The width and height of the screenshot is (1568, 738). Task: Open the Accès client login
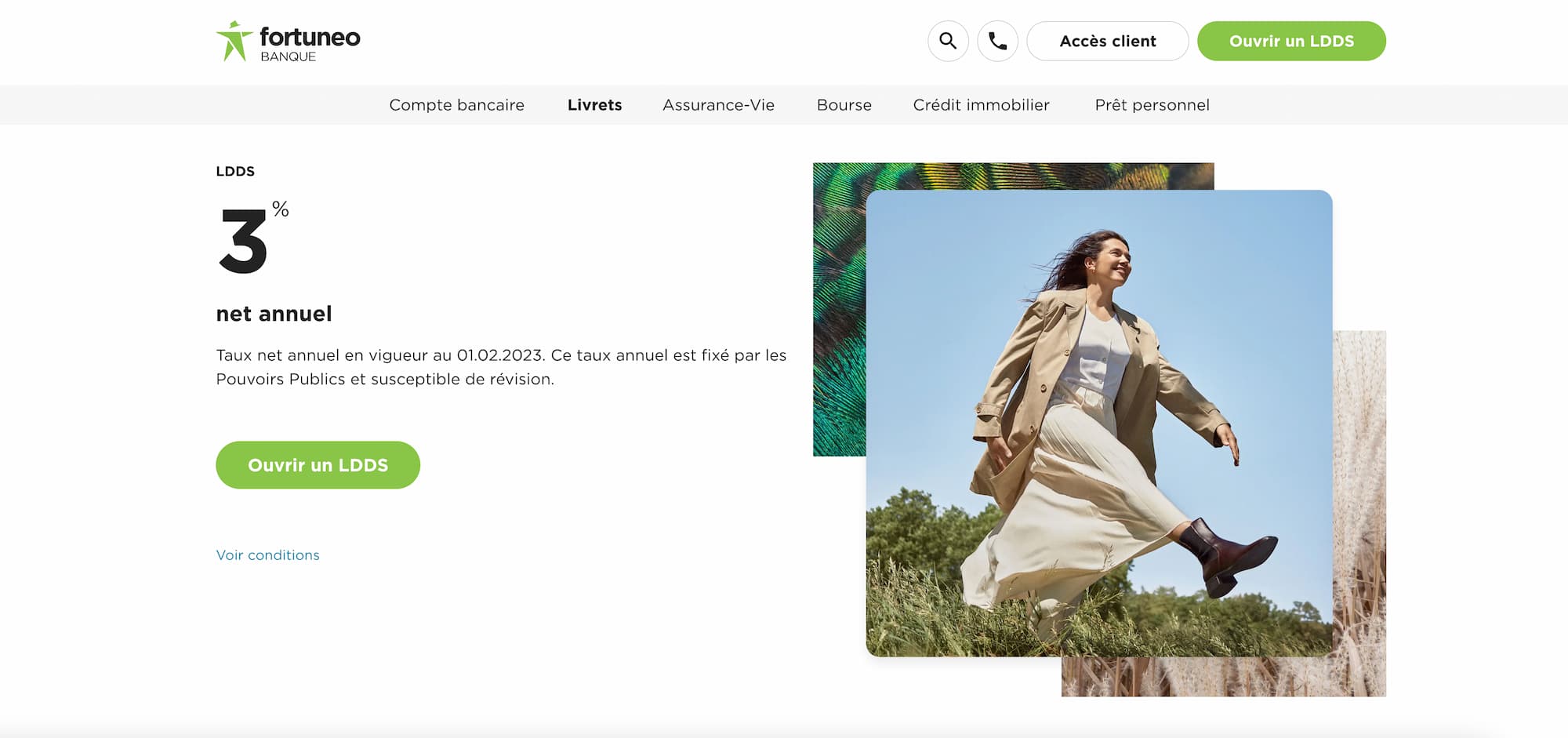pos(1107,41)
